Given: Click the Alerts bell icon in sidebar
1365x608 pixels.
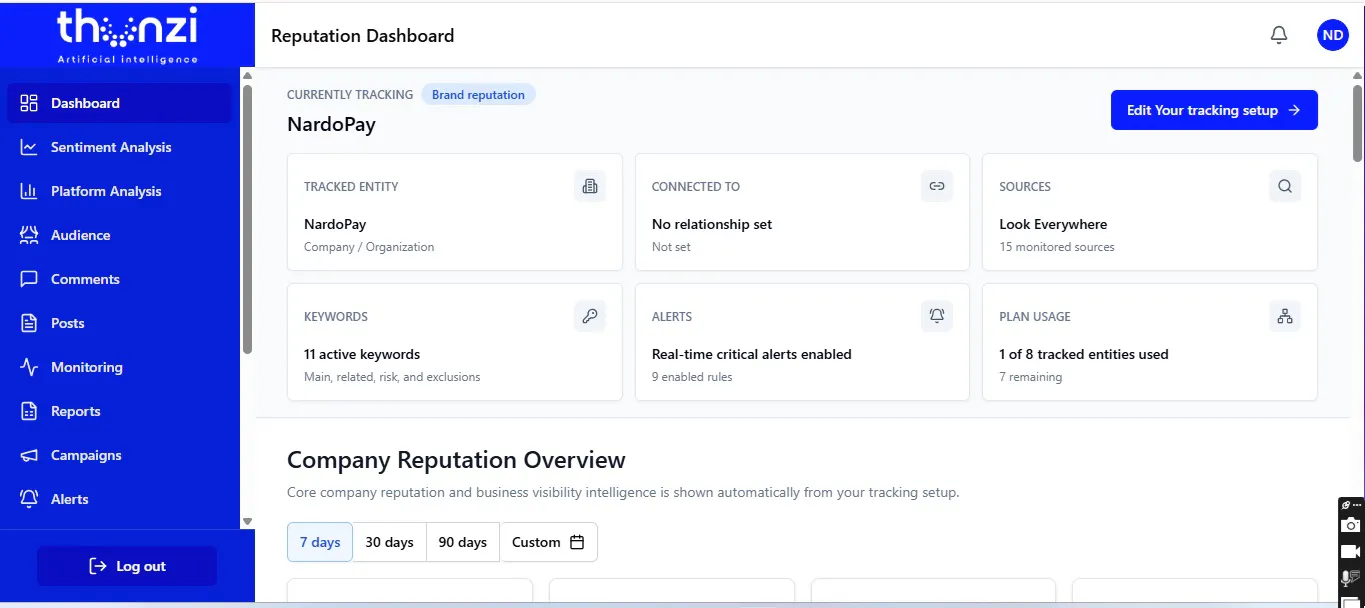Looking at the screenshot, I should tap(29, 499).
